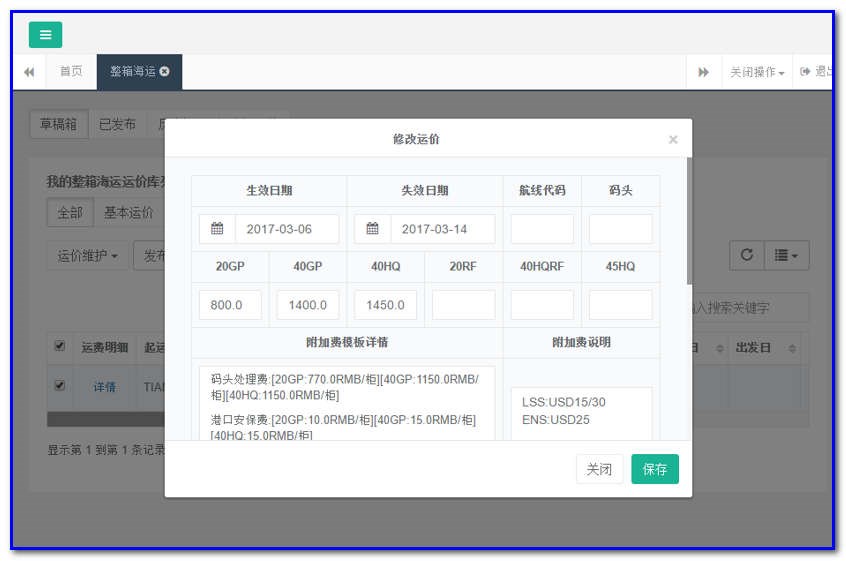Click the table horizontal scrollbar
The image size is (846, 561).
106,419
